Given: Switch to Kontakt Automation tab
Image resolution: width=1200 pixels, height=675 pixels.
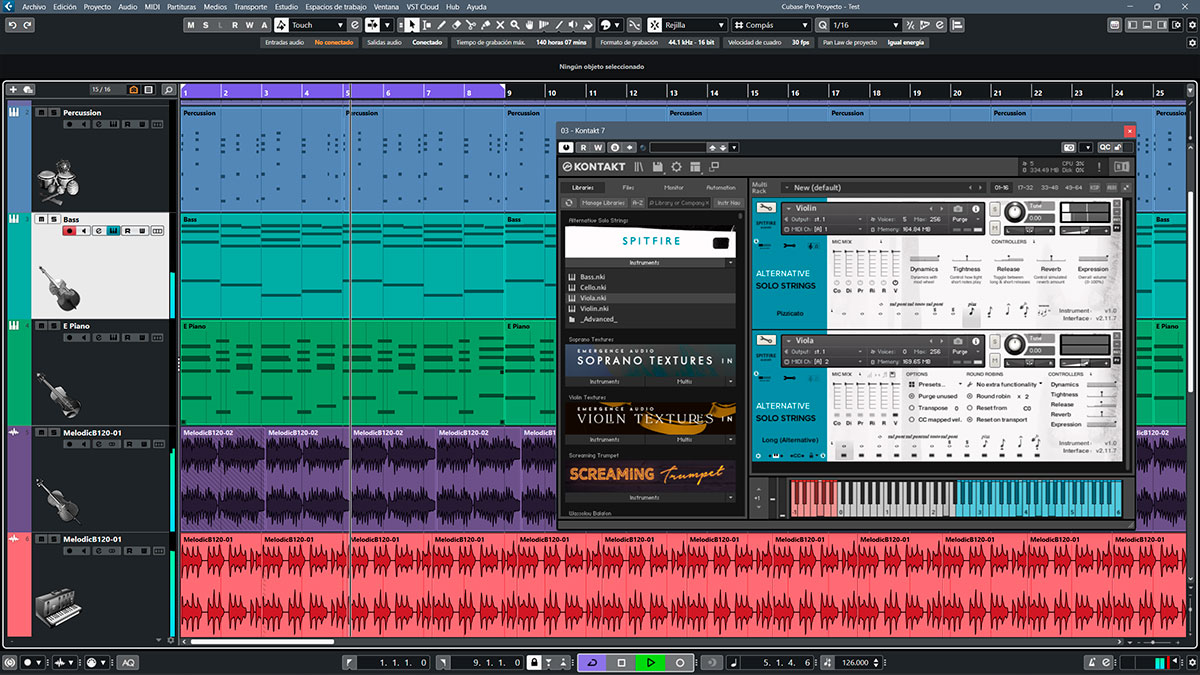Looking at the screenshot, I should pos(721,187).
